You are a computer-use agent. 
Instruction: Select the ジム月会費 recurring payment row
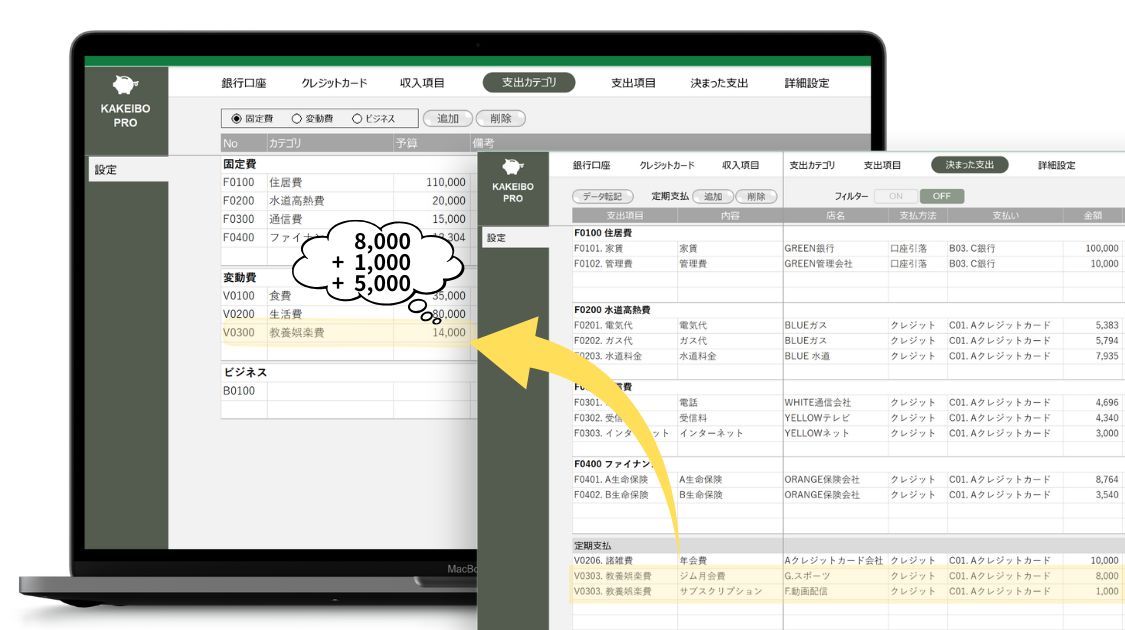[x=720, y=576]
